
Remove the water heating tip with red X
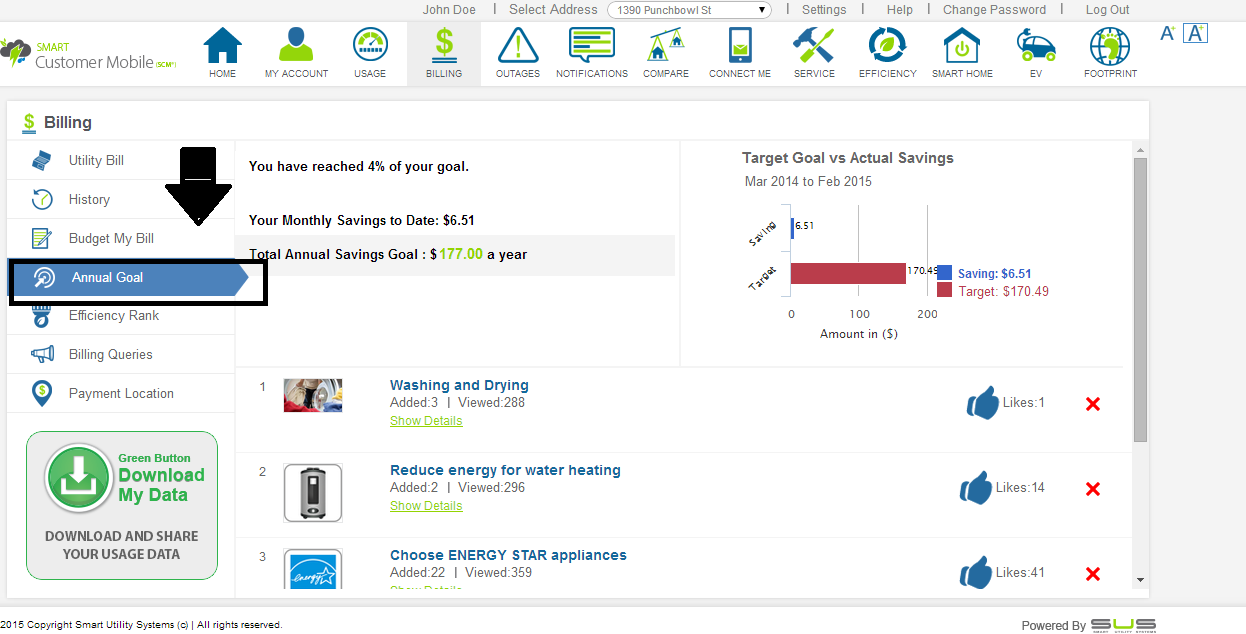[1093, 489]
